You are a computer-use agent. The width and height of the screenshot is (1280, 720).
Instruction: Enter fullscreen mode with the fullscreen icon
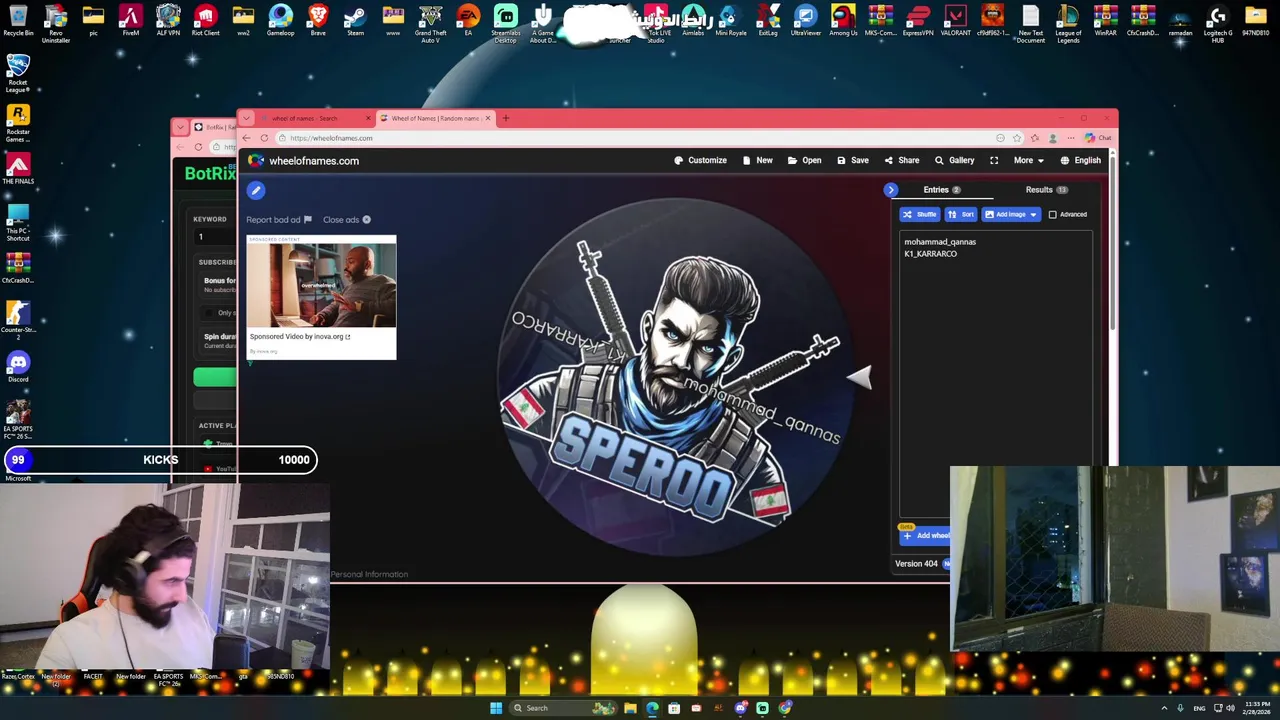[994, 160]
